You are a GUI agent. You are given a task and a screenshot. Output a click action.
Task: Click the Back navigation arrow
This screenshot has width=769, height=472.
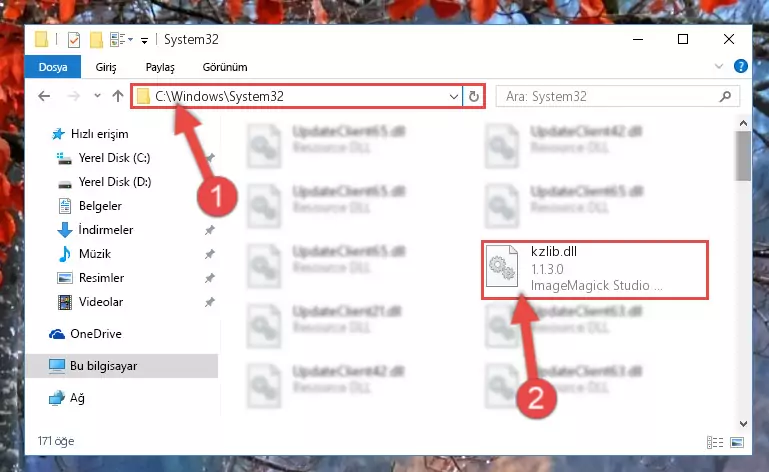44,96
